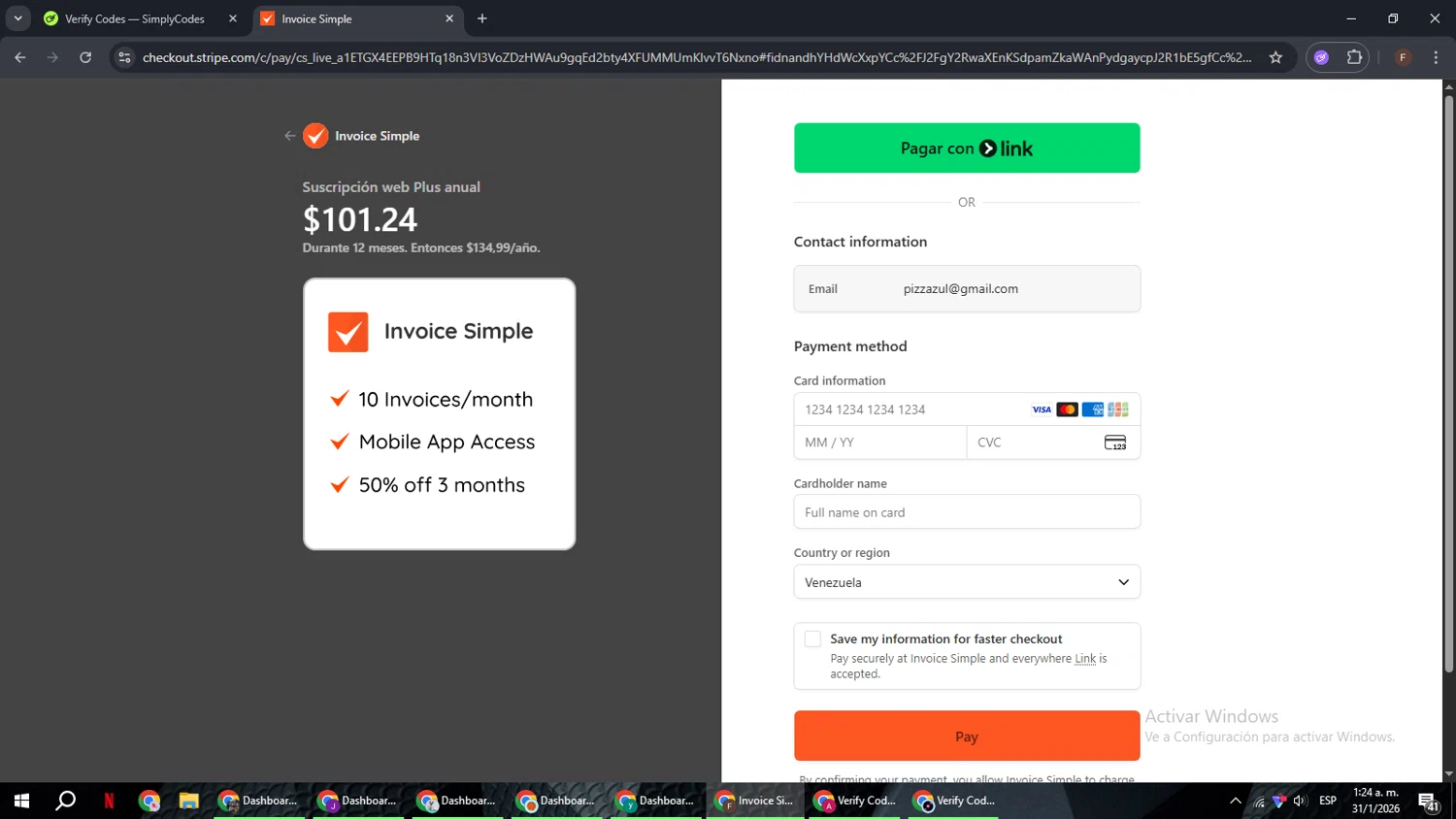This screenshot has width=1456, height=819.
Task: Click the JCB card brand icon
Action: (x=1117, y=409)
